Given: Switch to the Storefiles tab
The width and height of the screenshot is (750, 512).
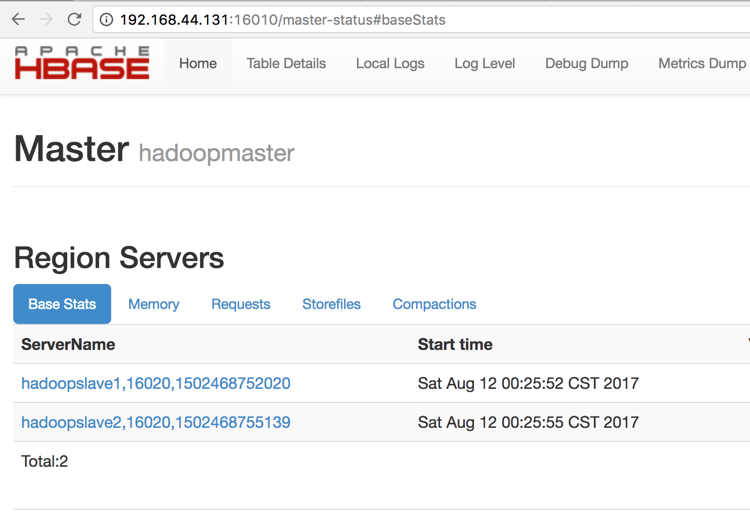Looking at the screenshot, I should (331, 304).
